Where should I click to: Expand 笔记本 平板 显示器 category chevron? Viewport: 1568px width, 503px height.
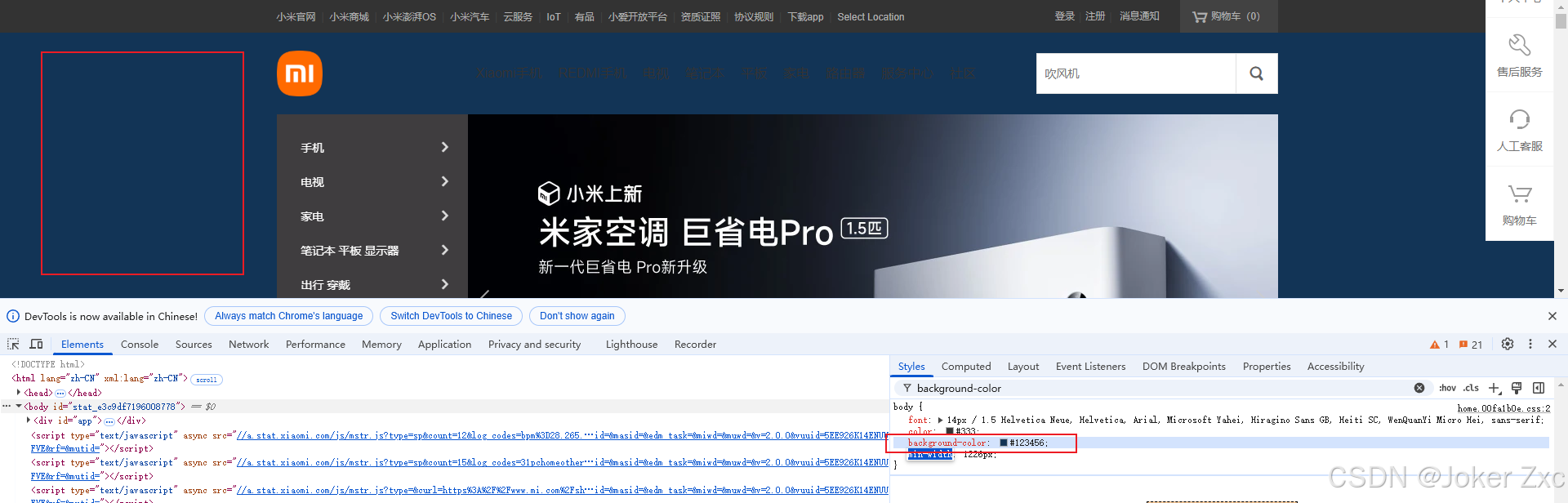[445, 250]
